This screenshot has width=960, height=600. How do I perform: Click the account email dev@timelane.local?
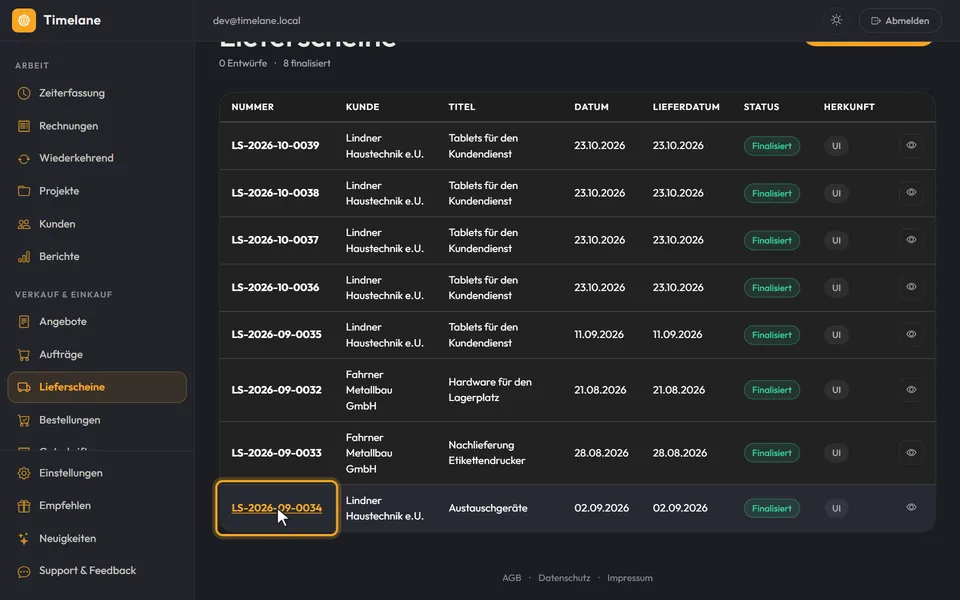pyautogui.click(x=257, y=21)
